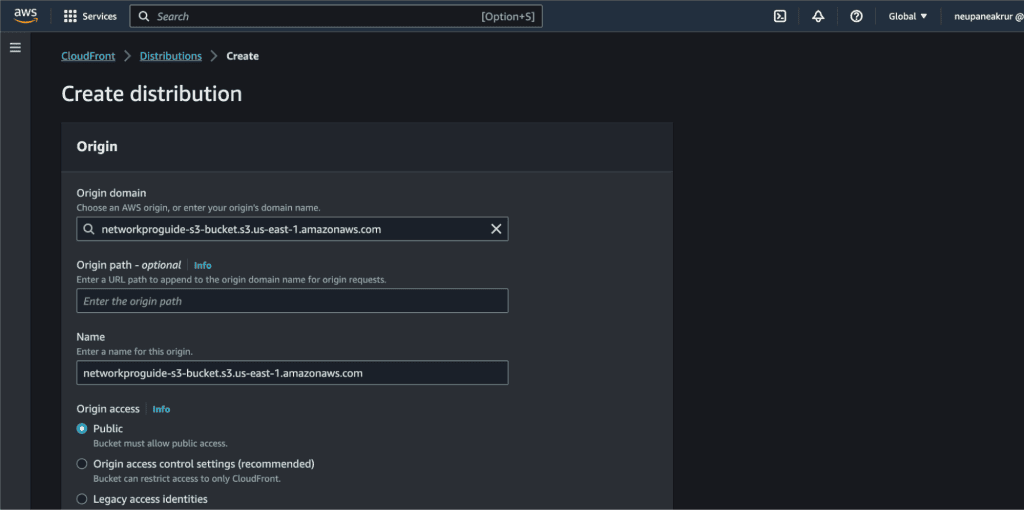This screenshot has height=510, width=1024.
Task: Clear the origin domain with X icon
Action: (496, 229)
